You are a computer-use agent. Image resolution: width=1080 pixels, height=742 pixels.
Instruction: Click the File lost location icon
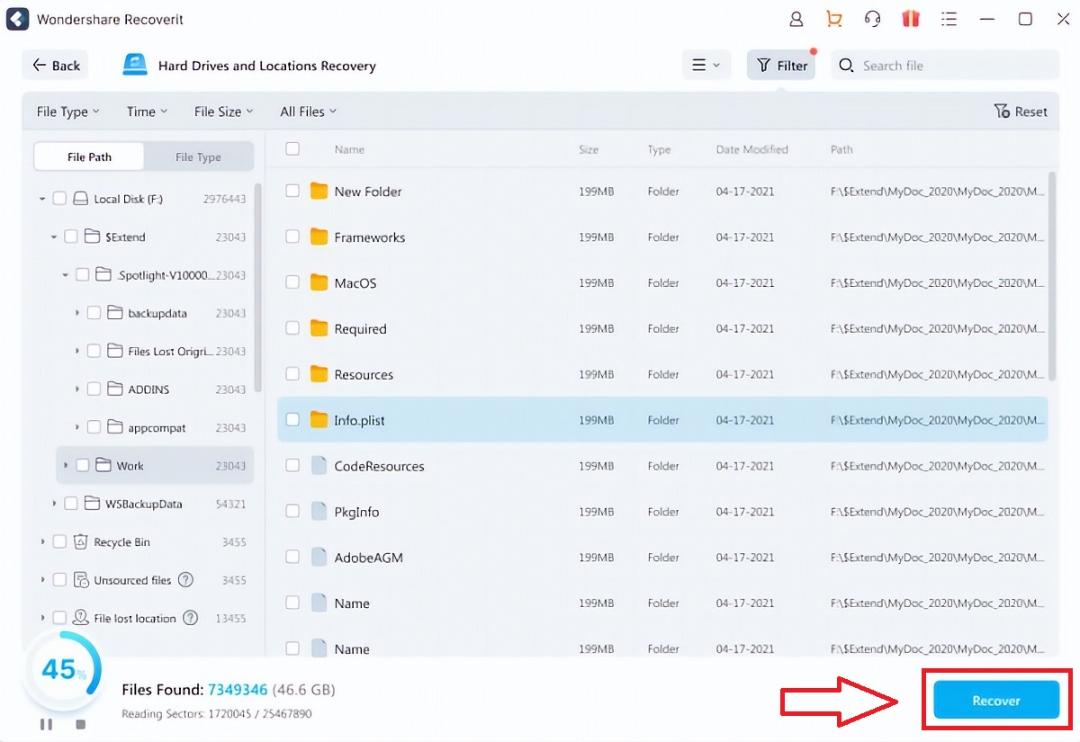point(81,617)
